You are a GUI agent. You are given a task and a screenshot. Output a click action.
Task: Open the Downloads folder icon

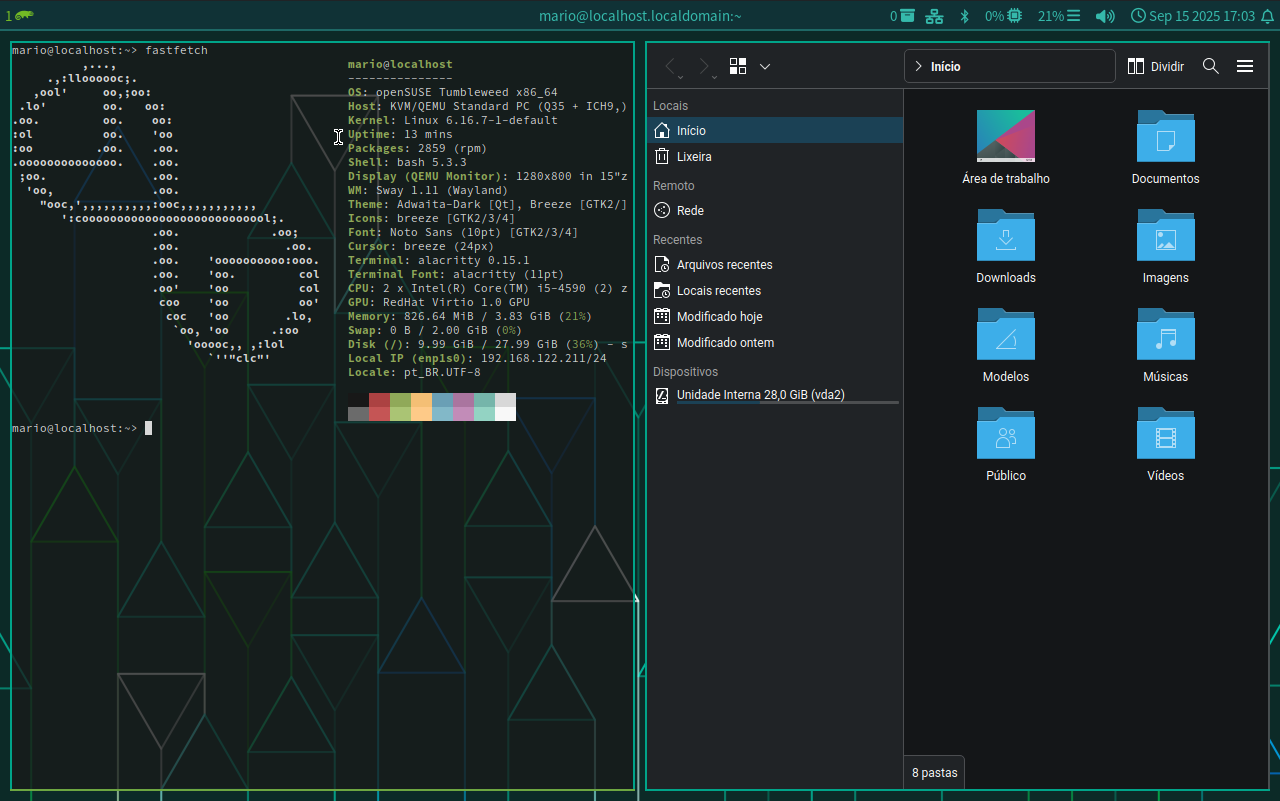[x=1005, y=235]
